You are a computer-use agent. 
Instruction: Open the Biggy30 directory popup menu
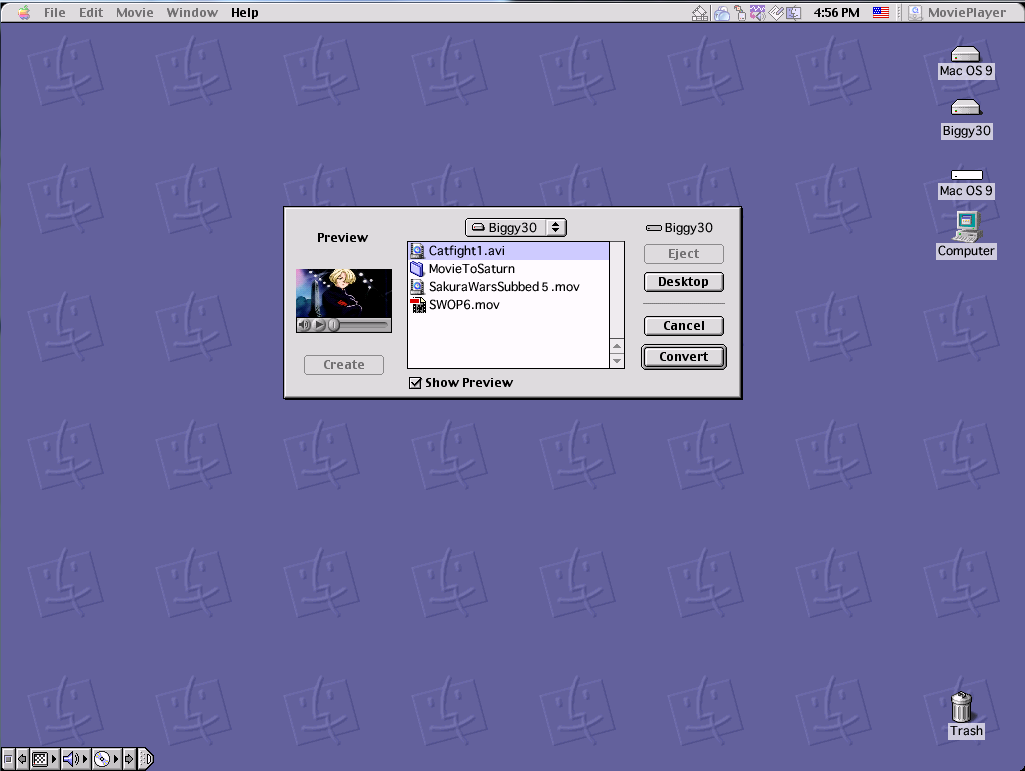[515, 227]
